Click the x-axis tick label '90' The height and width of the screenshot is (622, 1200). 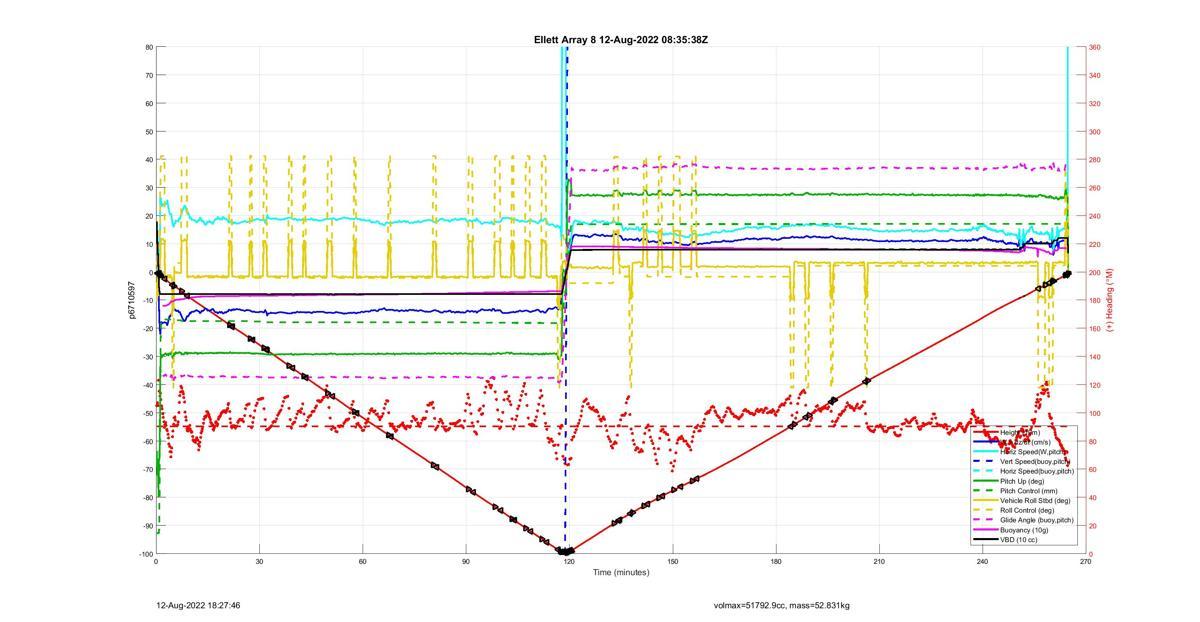pyautogui.click(x=465, y=562)
